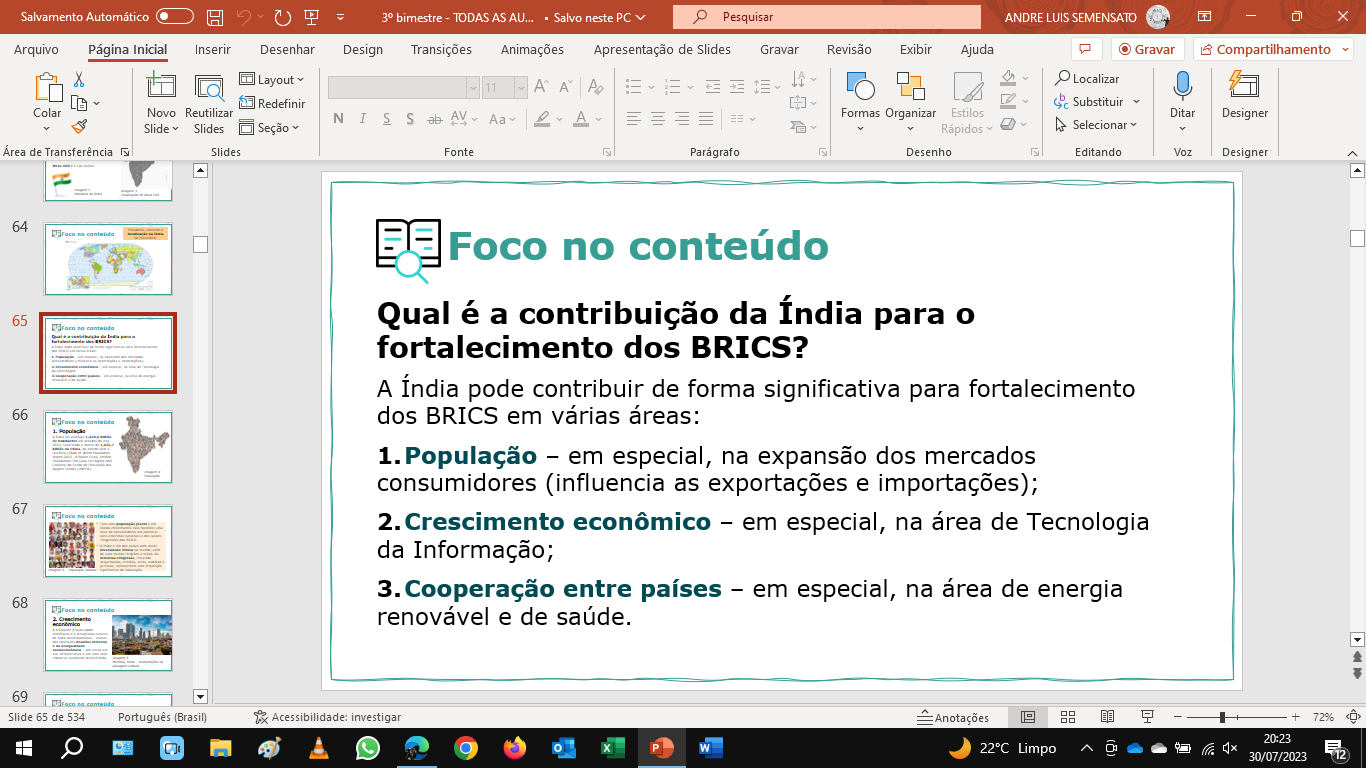Click the Redo arrow icon

(x=283, y=17)
